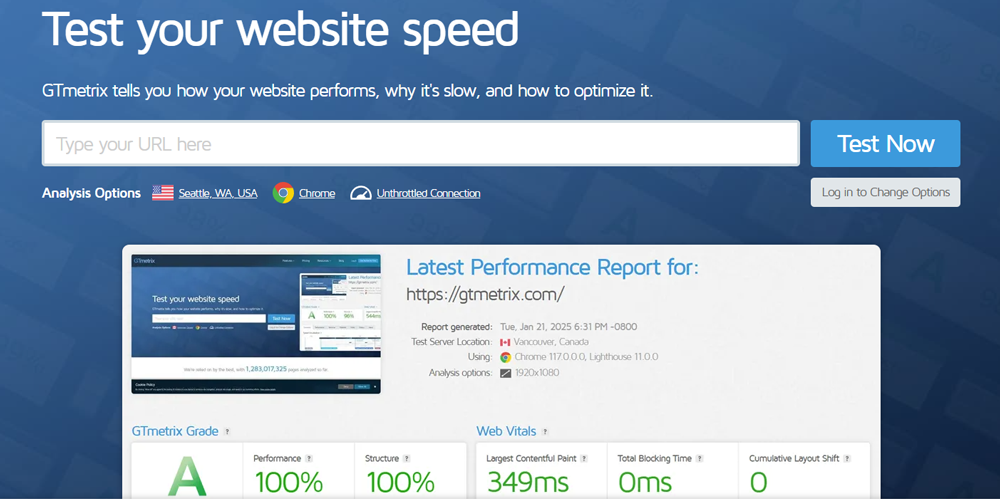
Task: Click the help icon next to Largest Contentful Paint
Action: [584, 459]
